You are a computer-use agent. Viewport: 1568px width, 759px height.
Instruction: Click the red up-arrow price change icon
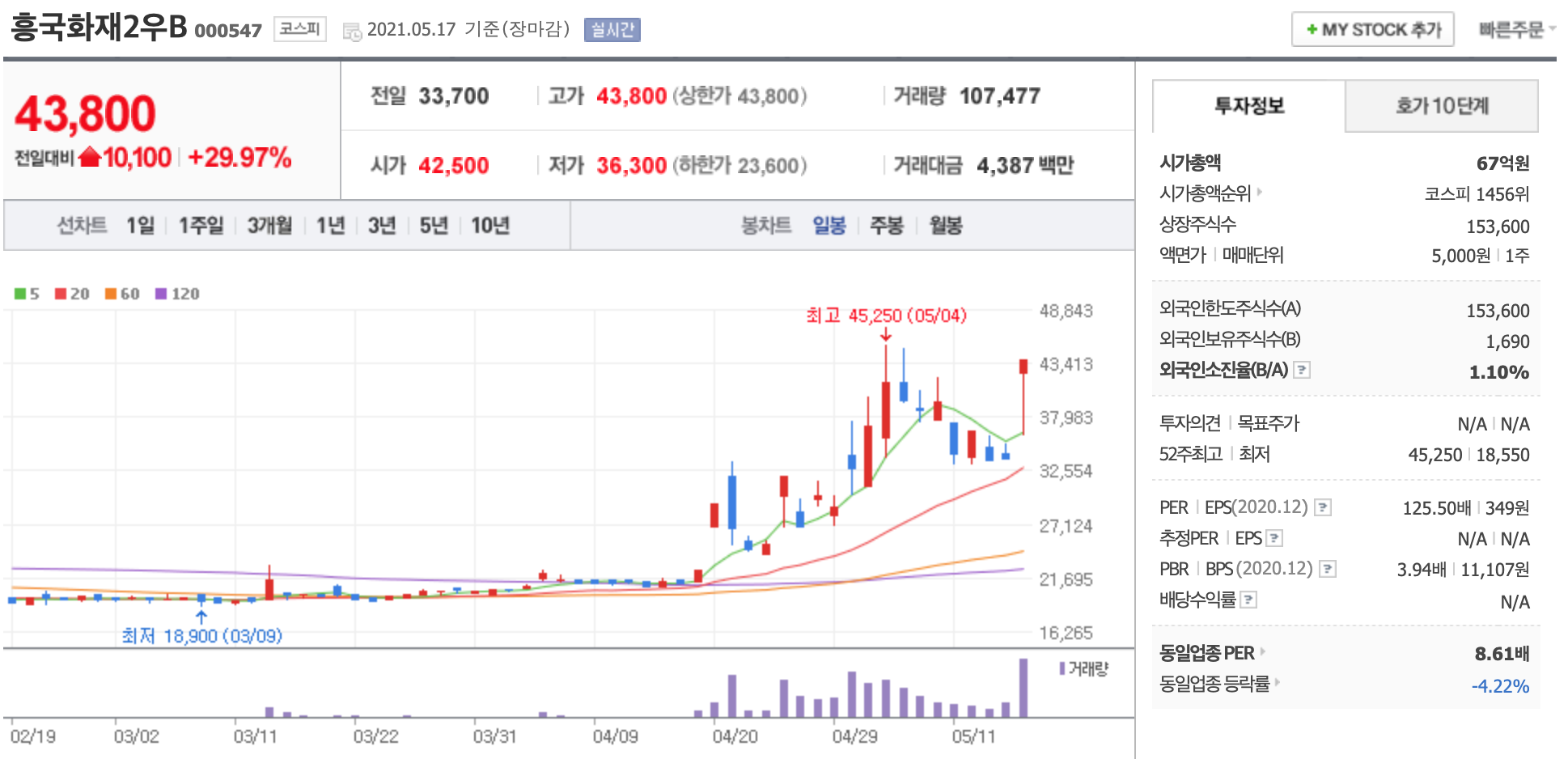pyautogui.click(x=90, y=156)
